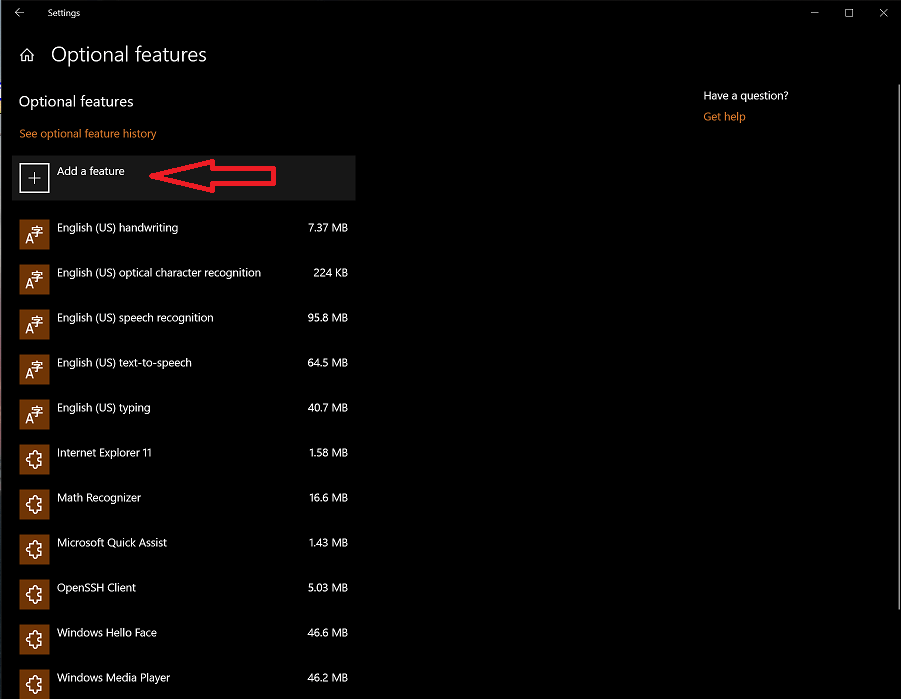Screen dimensions: 901x699
Task: Click the 46.6 MB size value
Action: point(328,633)
